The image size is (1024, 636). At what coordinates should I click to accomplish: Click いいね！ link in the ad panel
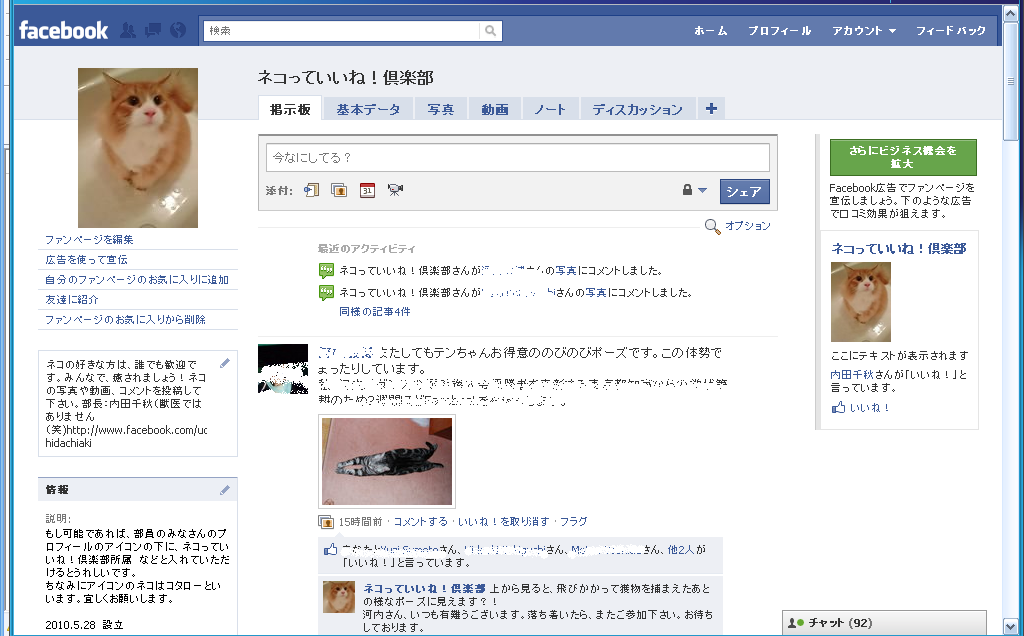(x=869, y=407)
